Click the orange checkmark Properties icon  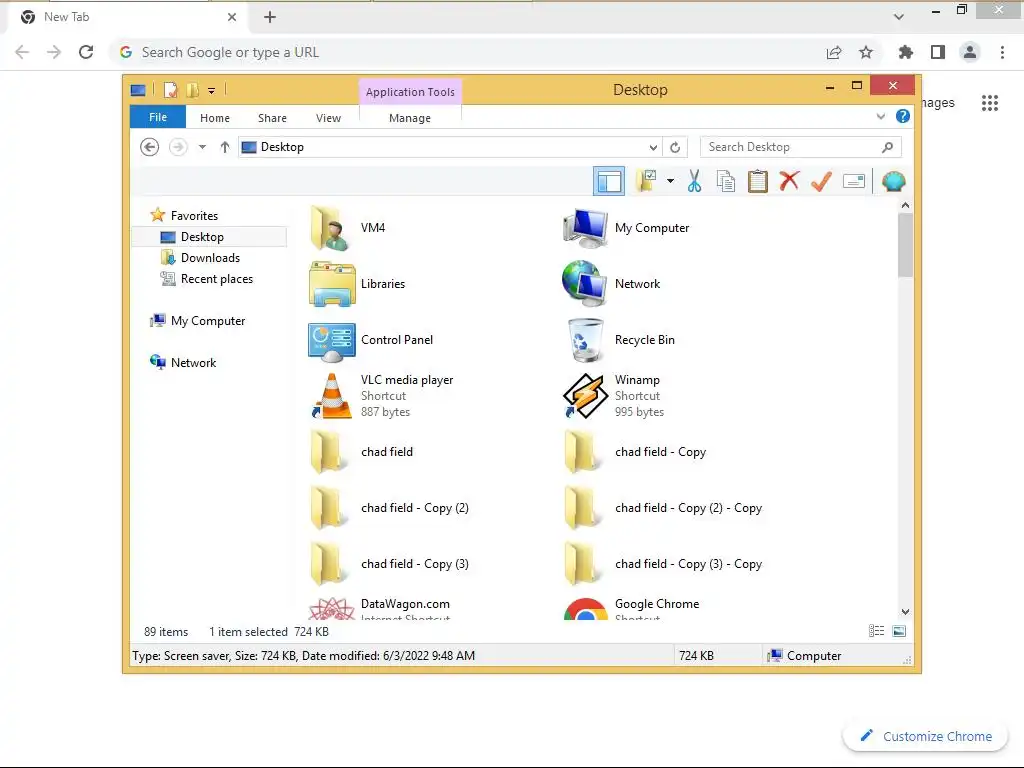(x=821, y=182)
